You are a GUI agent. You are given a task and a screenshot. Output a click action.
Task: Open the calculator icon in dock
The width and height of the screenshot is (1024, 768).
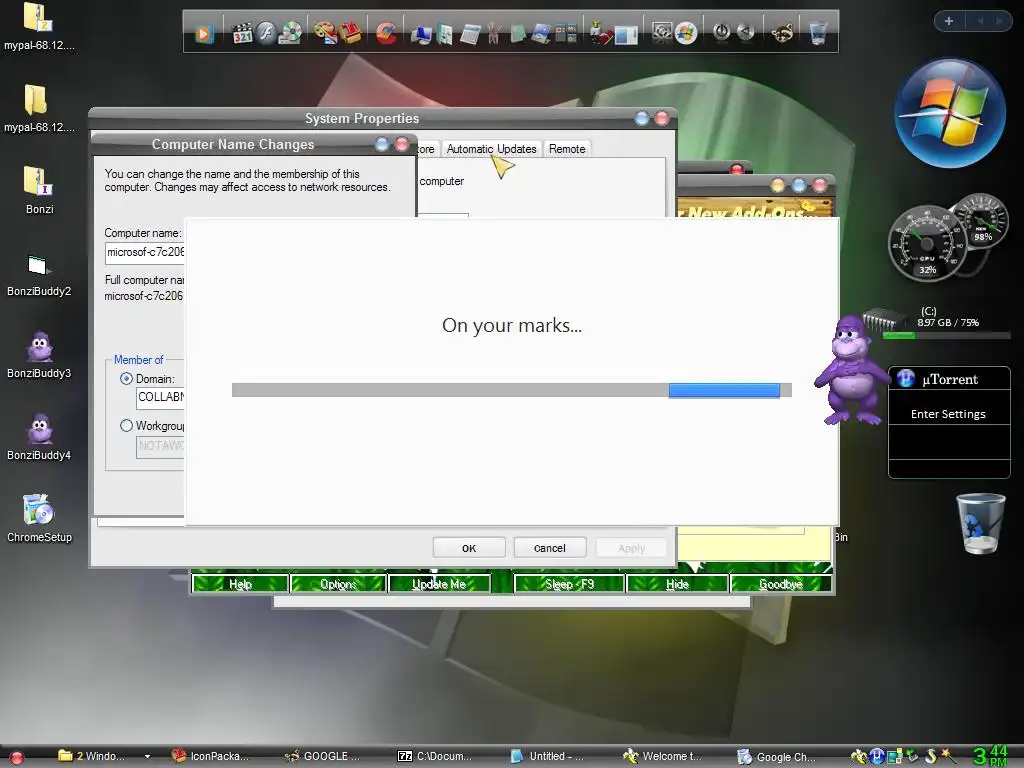[x=470, y=34]
